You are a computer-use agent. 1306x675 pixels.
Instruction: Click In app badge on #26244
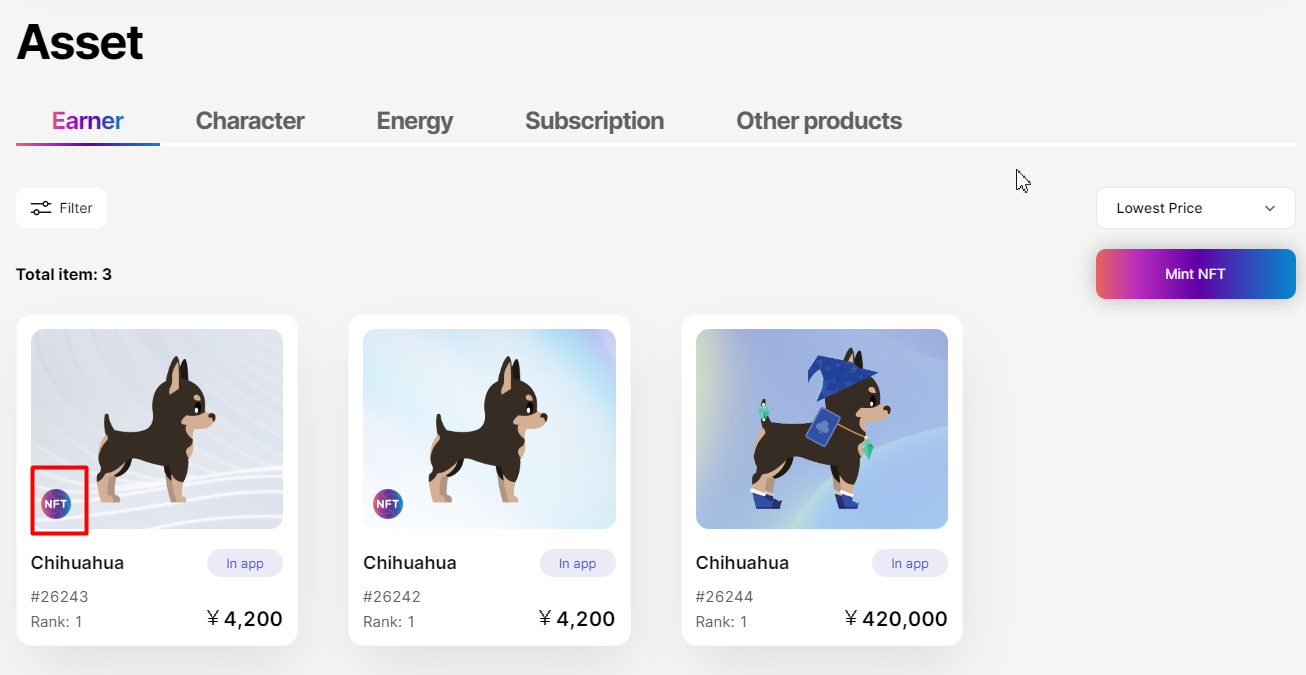(909, 563)
